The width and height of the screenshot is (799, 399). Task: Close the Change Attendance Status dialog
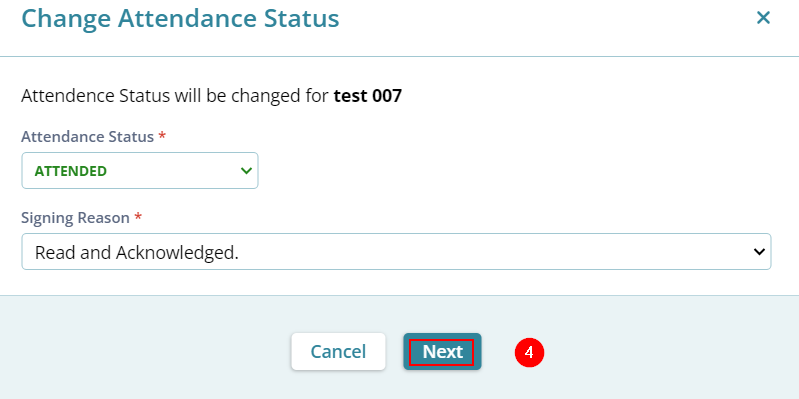pos(763,18)
